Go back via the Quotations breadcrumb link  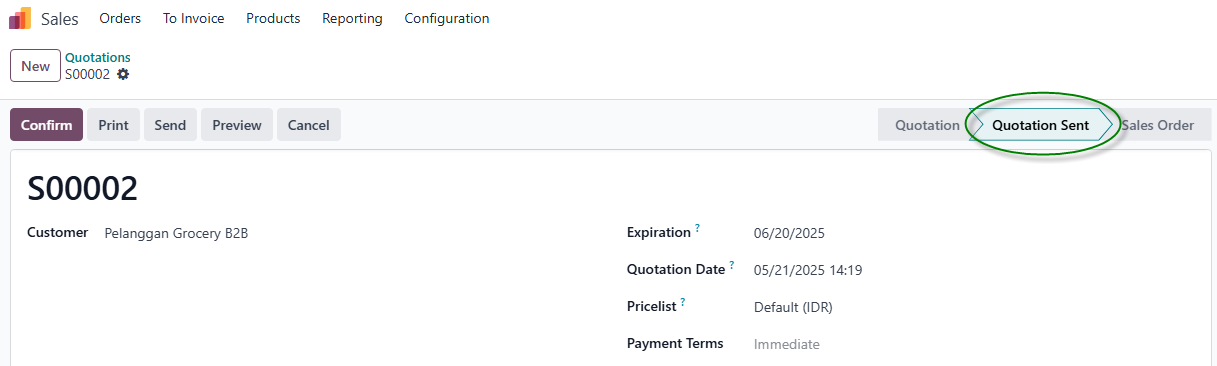[98, 58]
